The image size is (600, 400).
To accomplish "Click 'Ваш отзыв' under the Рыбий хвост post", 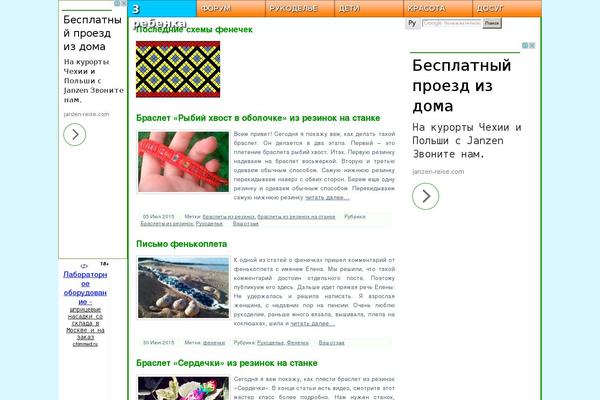I will 246,224.
